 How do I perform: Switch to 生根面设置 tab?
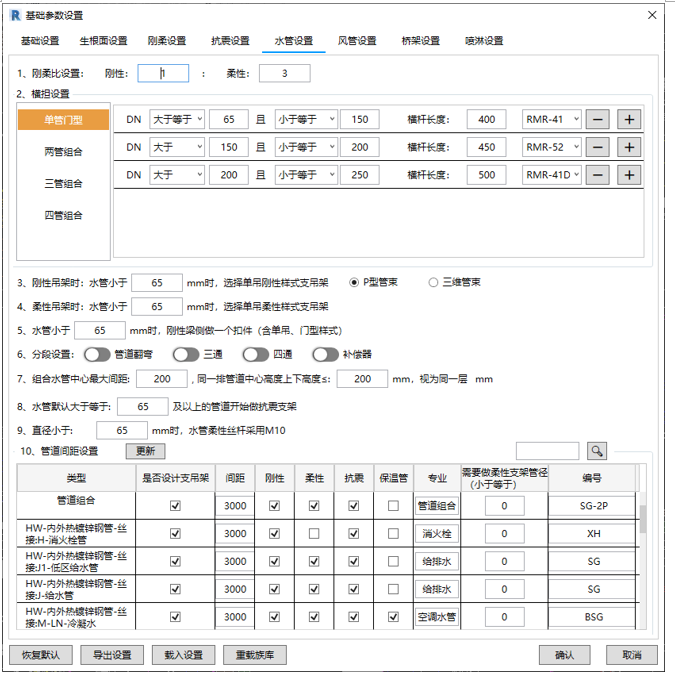tap(103, 41)
